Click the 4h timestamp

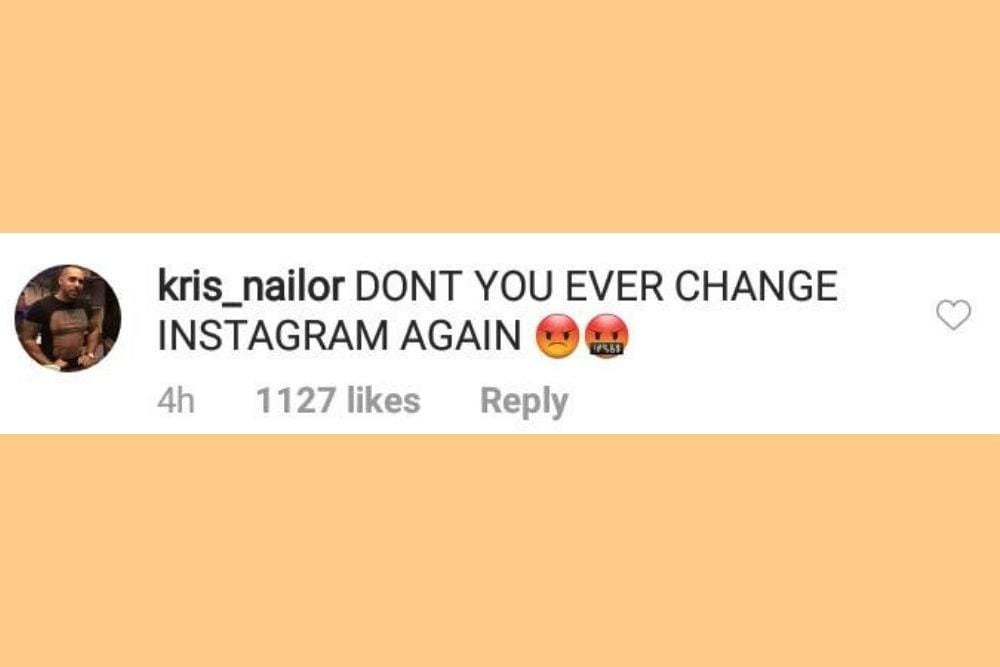(x=176, y=401)
